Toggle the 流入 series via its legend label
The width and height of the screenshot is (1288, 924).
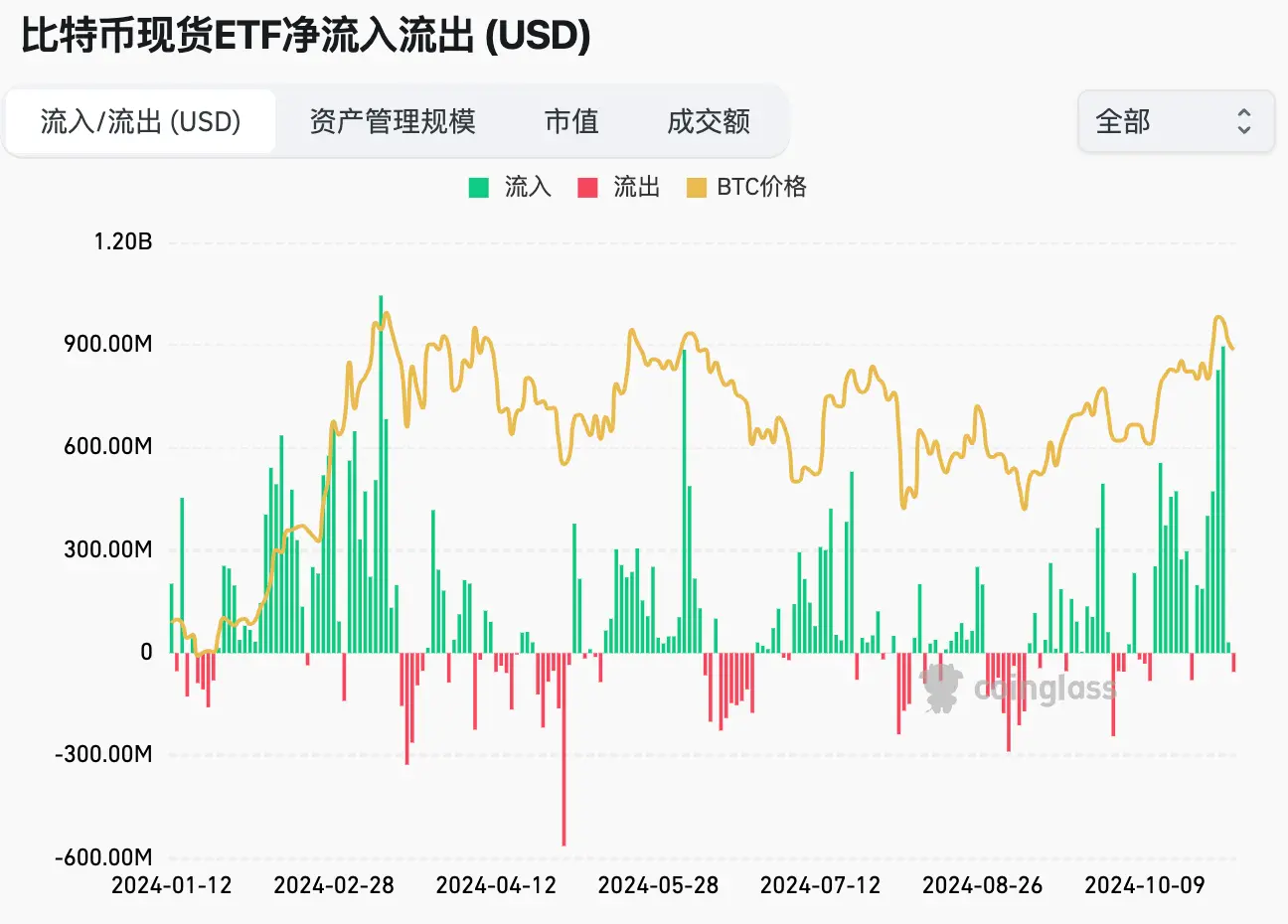pyautogui.click(x=527, y=187)
